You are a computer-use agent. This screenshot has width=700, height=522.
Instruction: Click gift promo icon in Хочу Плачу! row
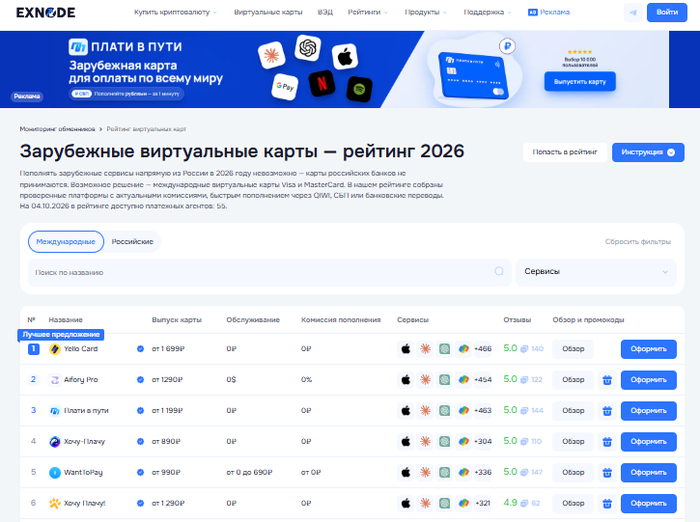(607, 503)
